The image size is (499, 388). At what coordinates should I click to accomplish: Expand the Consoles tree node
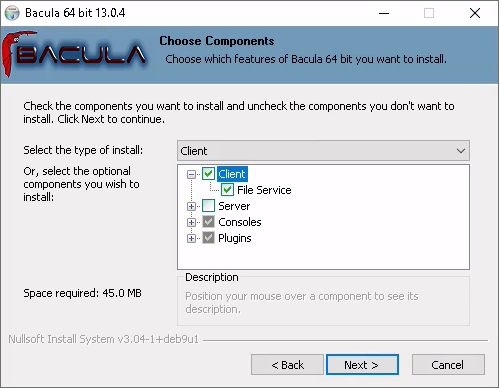tap(191, 222)
